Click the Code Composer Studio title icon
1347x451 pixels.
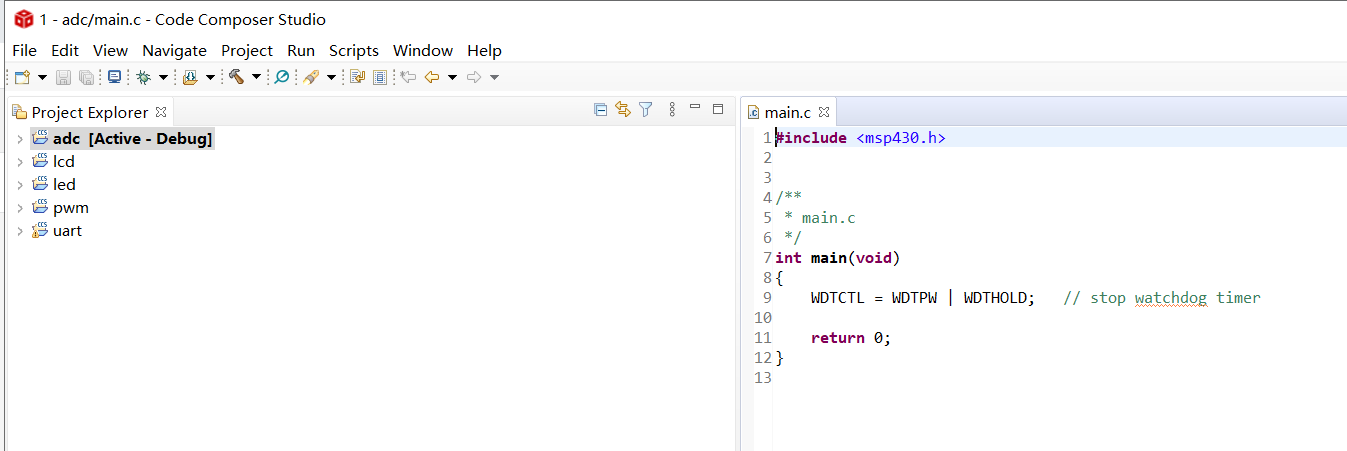tap(23, 19)
